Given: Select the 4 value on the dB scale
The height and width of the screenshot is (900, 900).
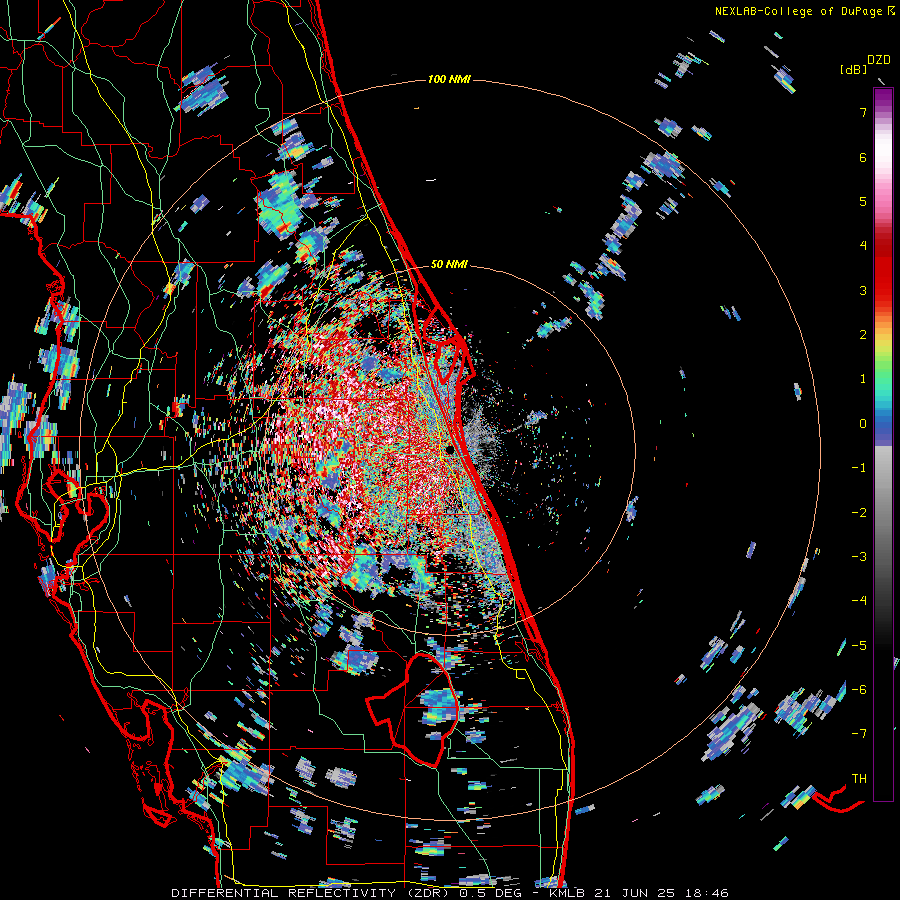Looking at the screenshot, I should click(863, 246).
